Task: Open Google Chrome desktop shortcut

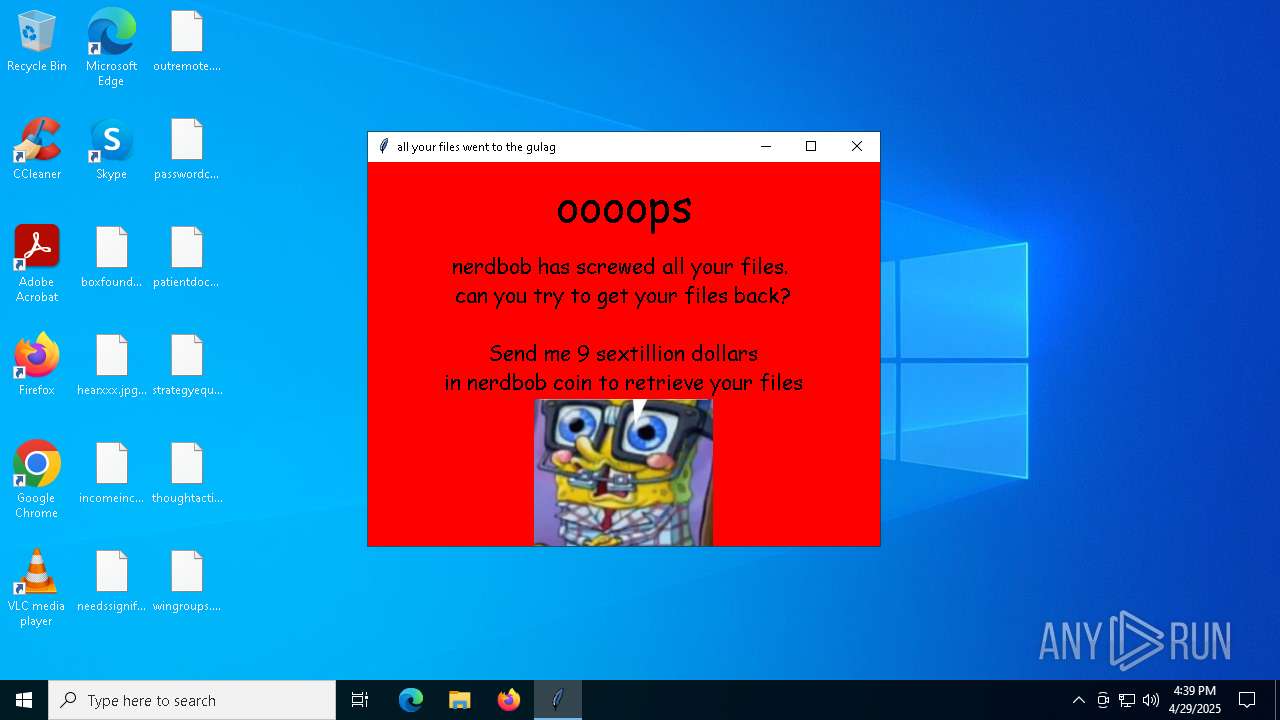Action: 37,480
